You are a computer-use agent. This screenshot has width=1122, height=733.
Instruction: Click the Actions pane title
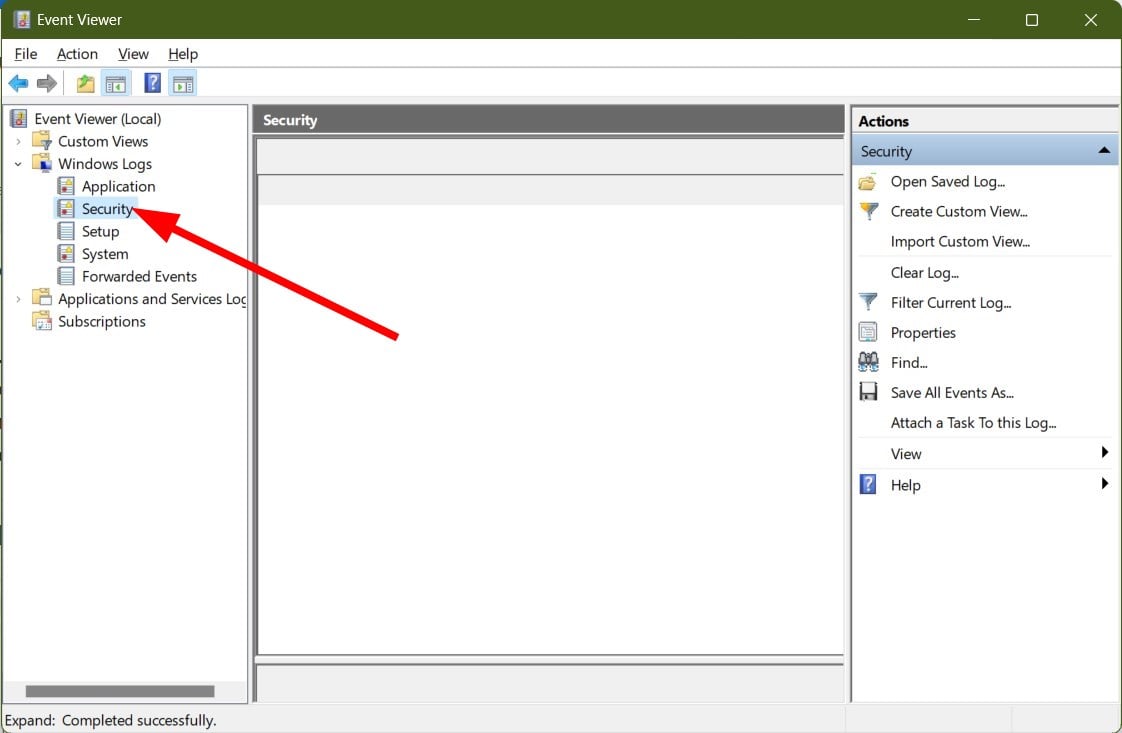pos(883,121)
